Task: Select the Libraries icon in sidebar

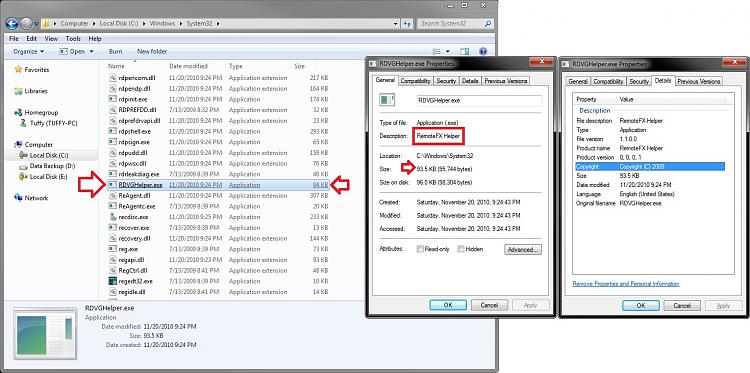Action: (x=18, y=91)
